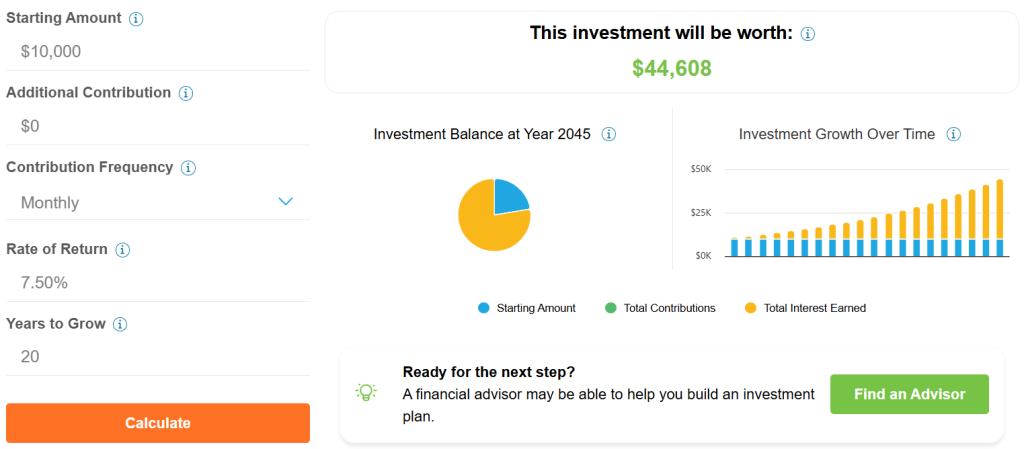Click the lightbulb icon in advisor banner
This screenshot has height=449, width=1024.
coord(367,392)
